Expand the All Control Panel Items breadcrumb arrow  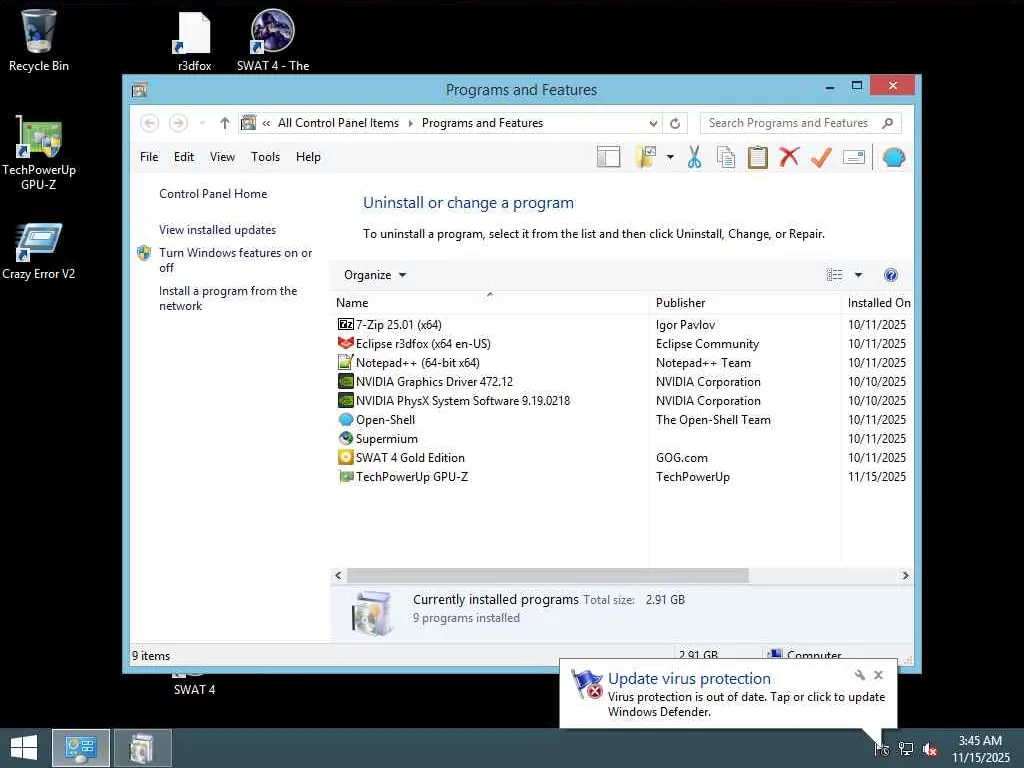coord(411,123)
